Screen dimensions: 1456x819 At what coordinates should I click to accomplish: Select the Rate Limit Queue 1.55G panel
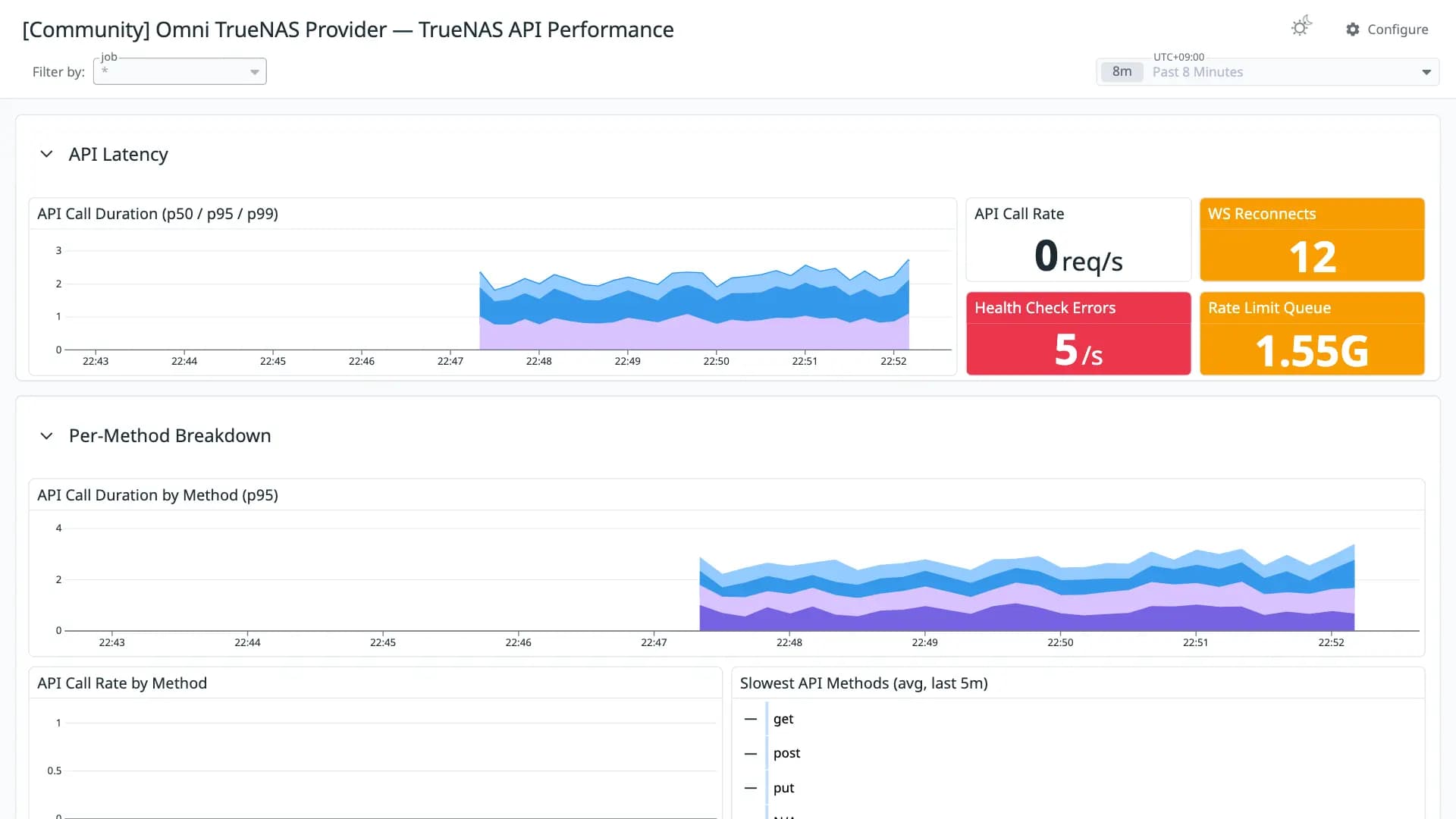[1312, 334]
